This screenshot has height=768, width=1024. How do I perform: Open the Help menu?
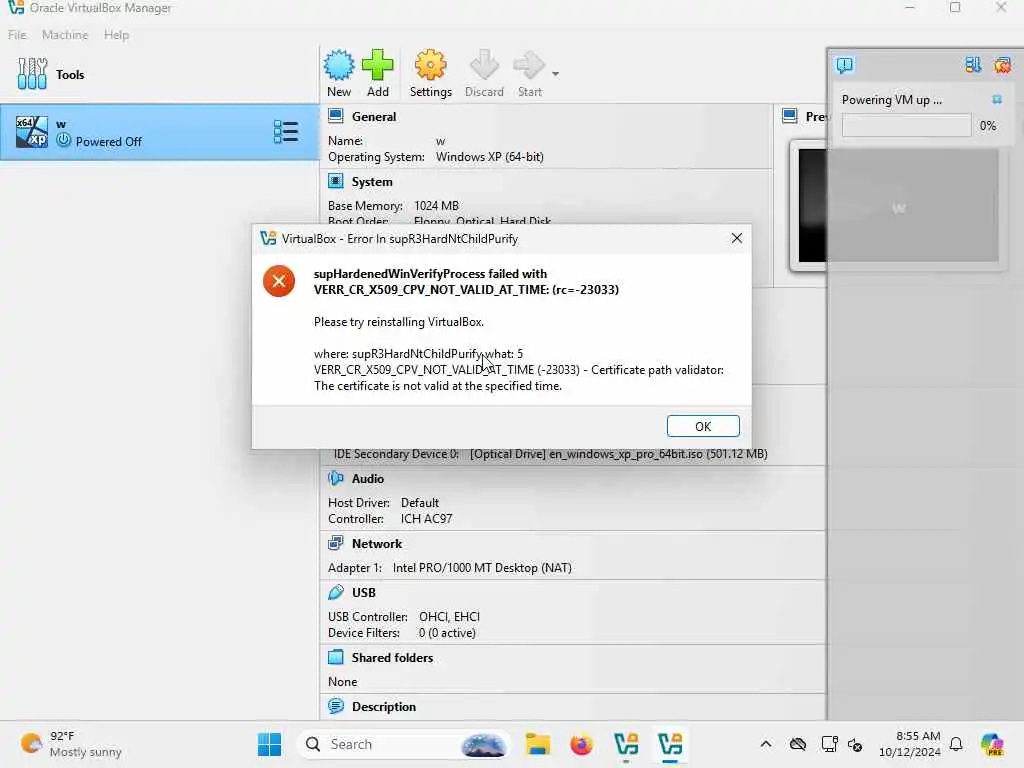coord(116,35)
